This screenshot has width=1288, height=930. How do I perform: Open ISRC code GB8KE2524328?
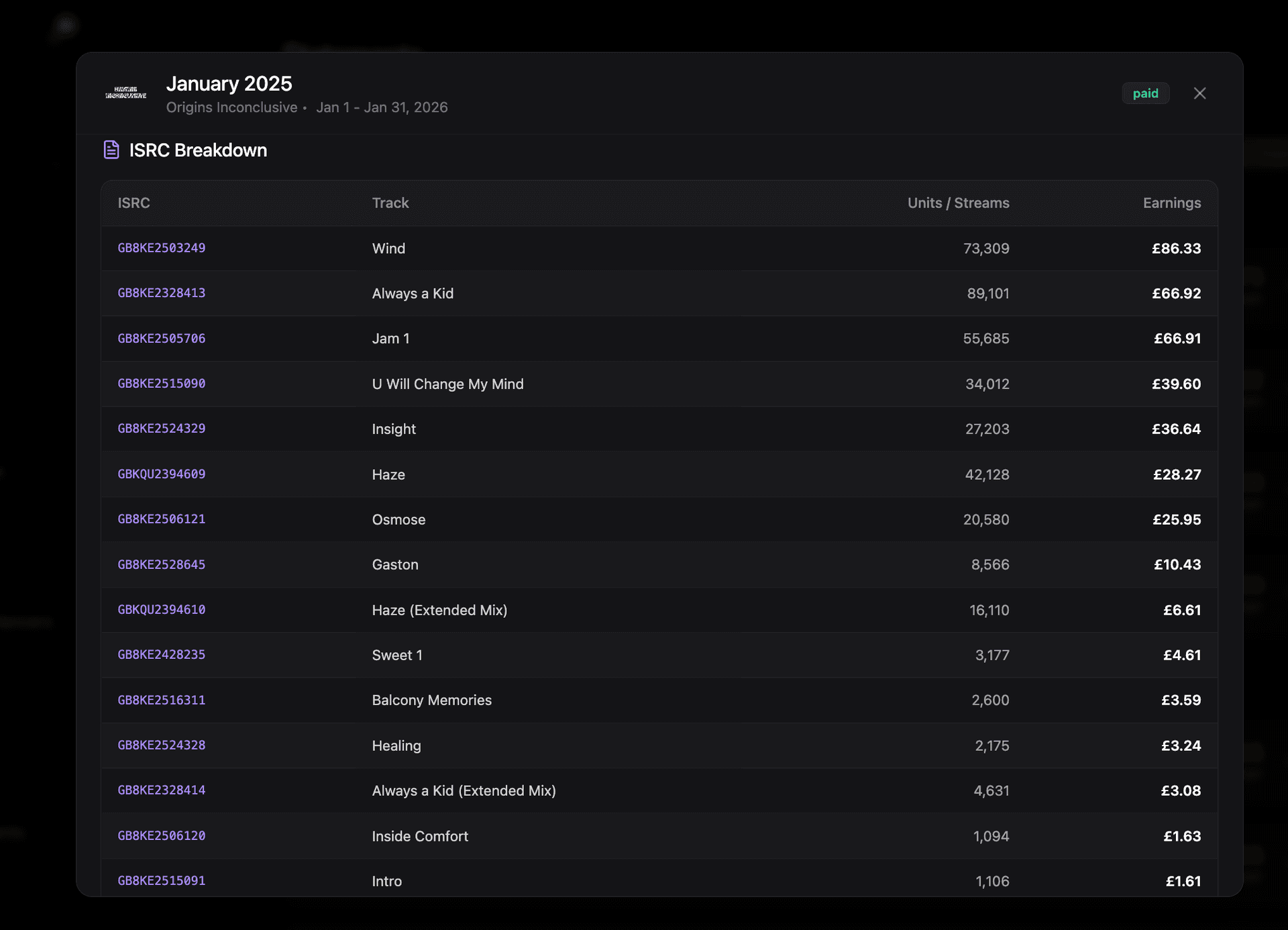click(162, 745)
